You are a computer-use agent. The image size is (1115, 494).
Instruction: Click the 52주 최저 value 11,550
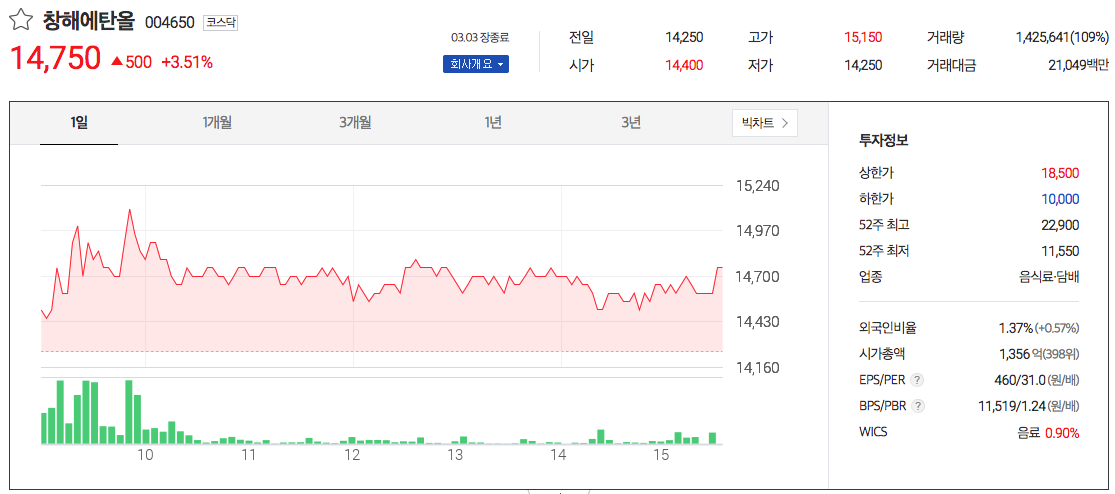click(x=1060, y=251)
